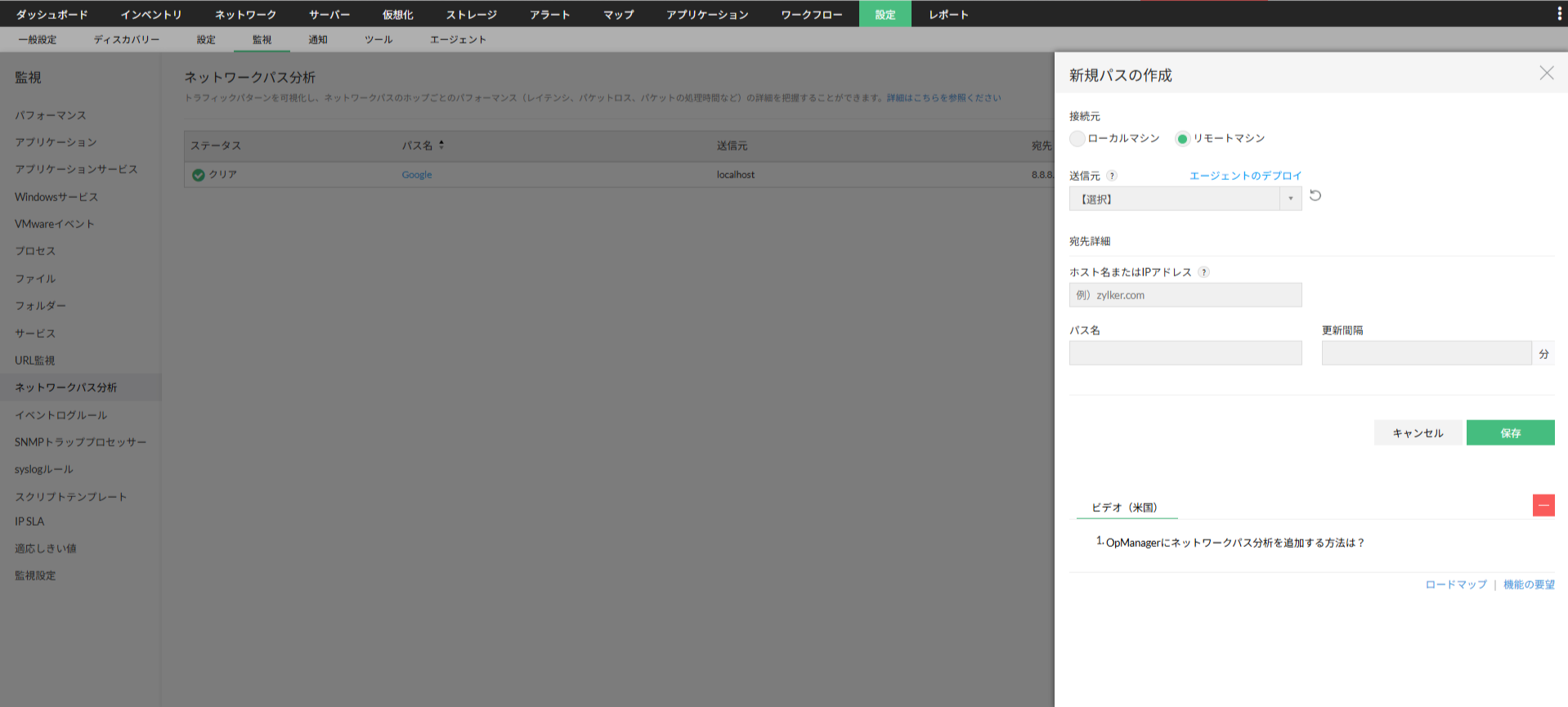Open 監視設定 in the sidebar
1568x707 pixels.
click(35, 575)
